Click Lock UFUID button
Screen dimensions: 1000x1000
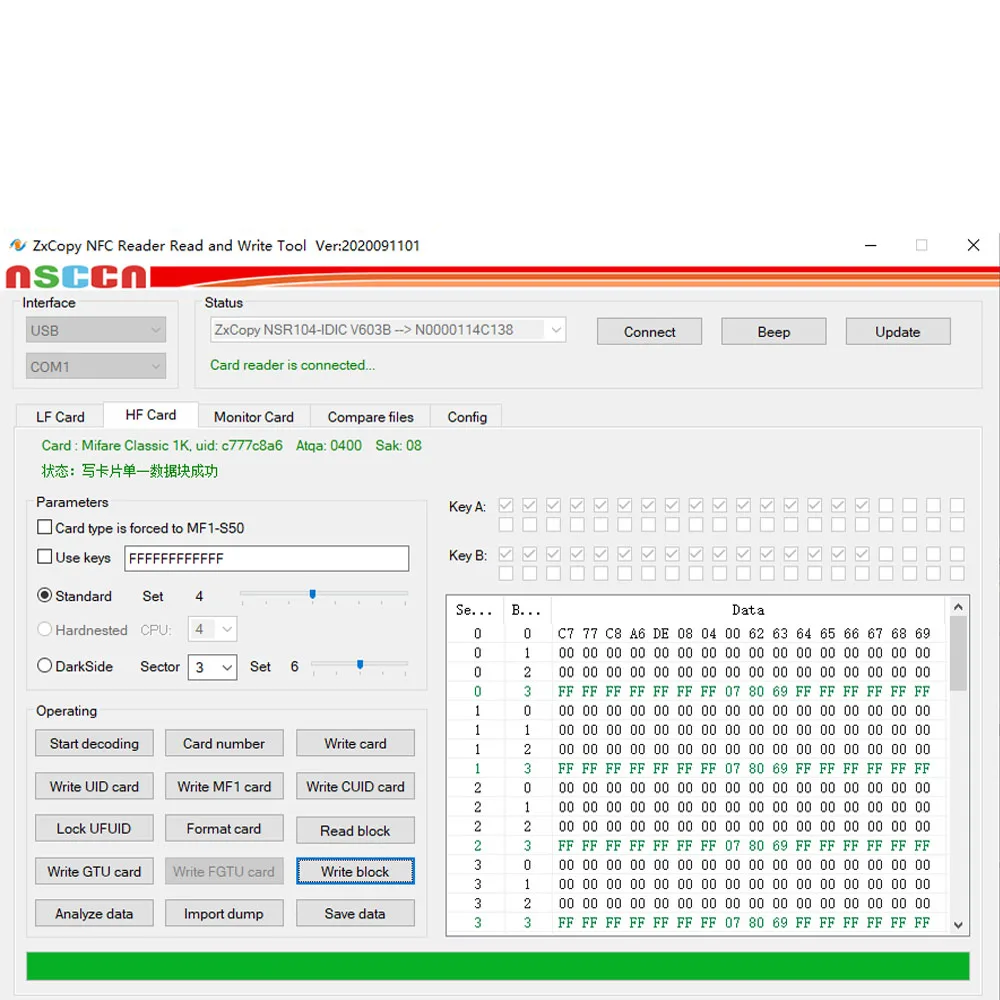point(94,828)
